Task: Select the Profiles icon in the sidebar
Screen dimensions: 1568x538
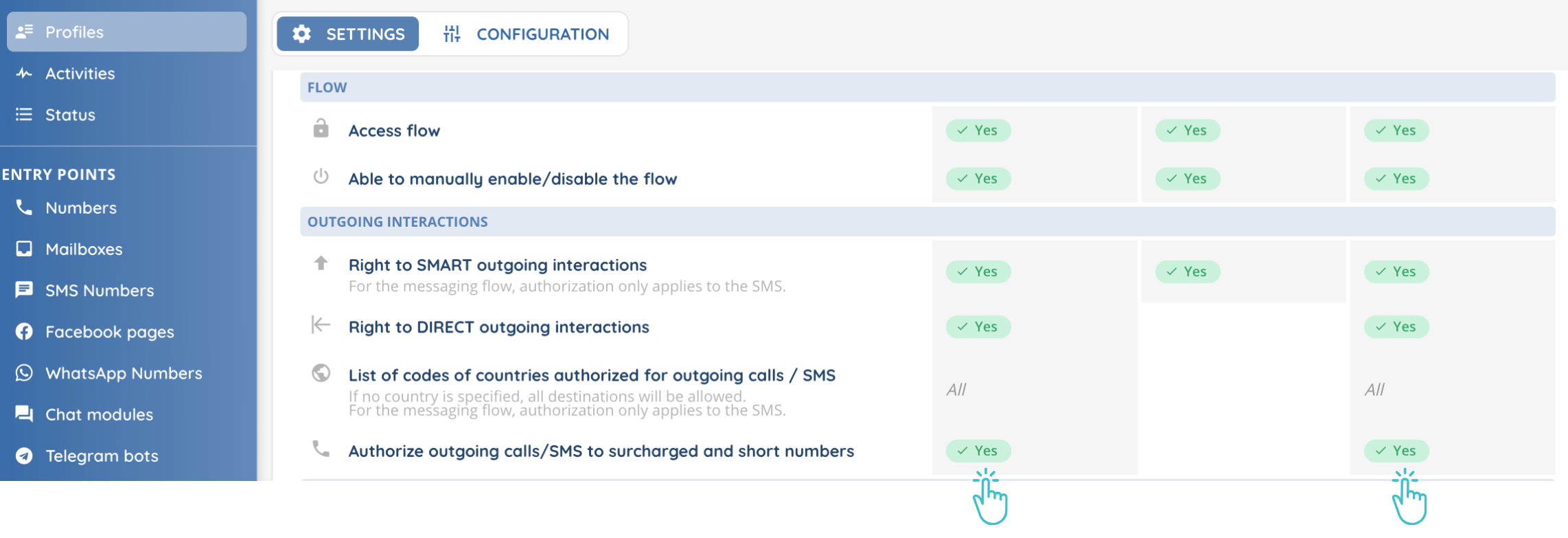Action: 24,32
